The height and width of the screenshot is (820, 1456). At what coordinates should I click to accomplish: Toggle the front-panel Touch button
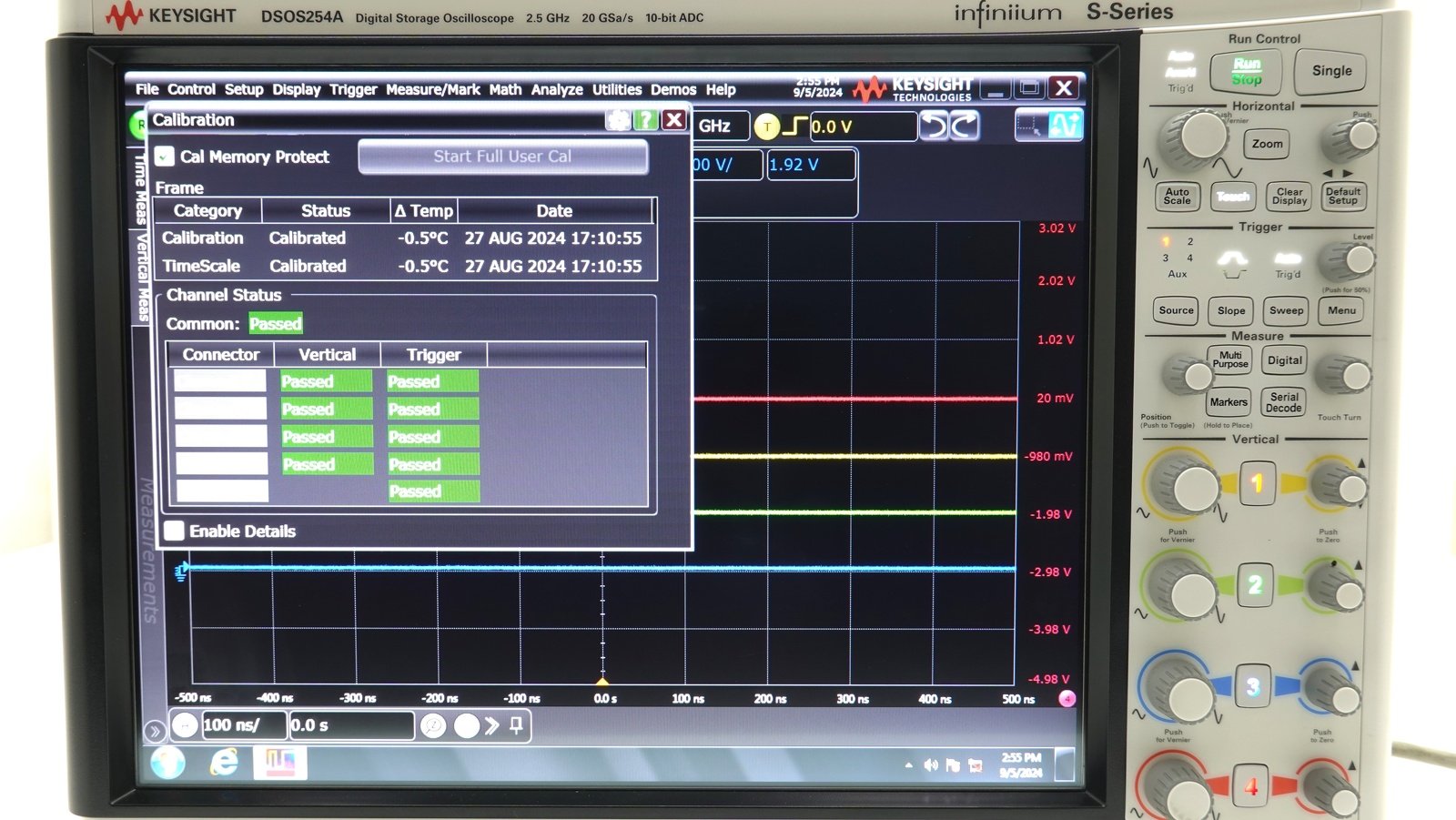point(1233,197)
